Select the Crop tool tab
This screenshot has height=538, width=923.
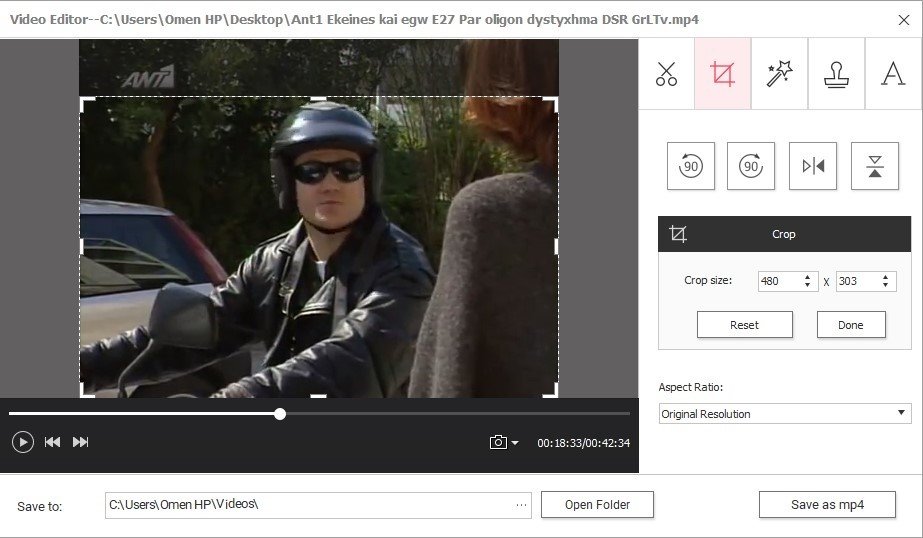(722, 74)
